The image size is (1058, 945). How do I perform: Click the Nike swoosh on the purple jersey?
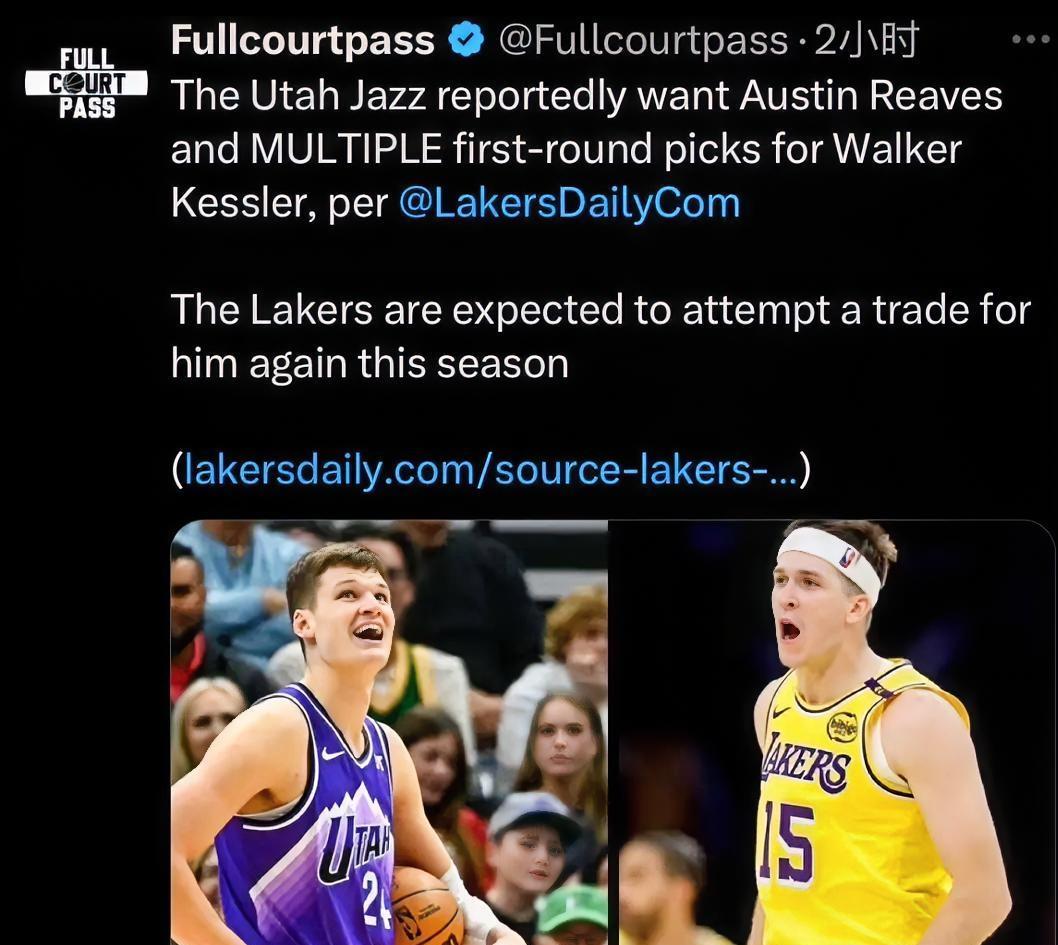(x=333, y=753)
